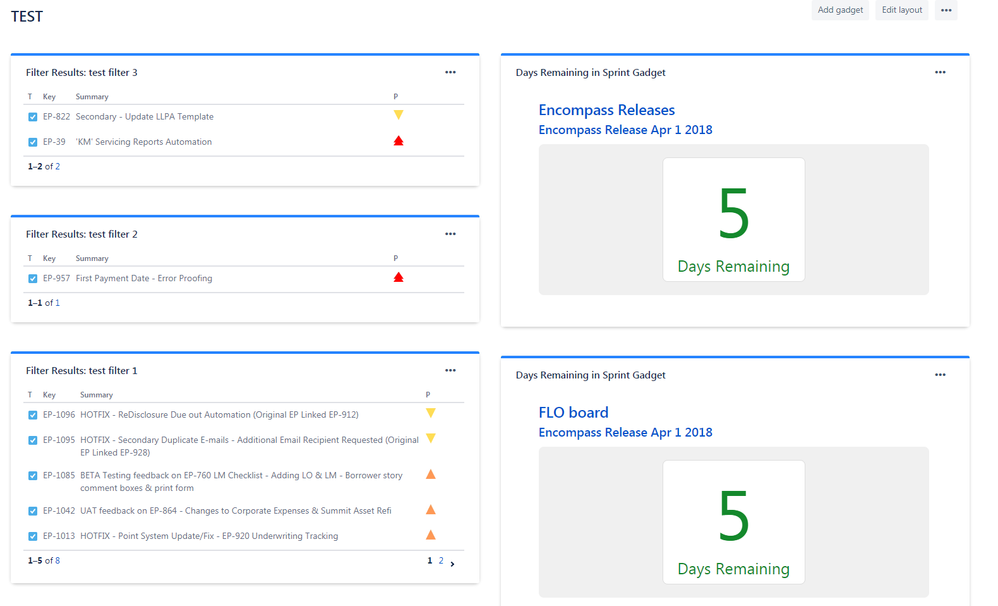
Task: Open HOTFIX ReDisclosure Due out Automation summary
Action: coord(220,414)
